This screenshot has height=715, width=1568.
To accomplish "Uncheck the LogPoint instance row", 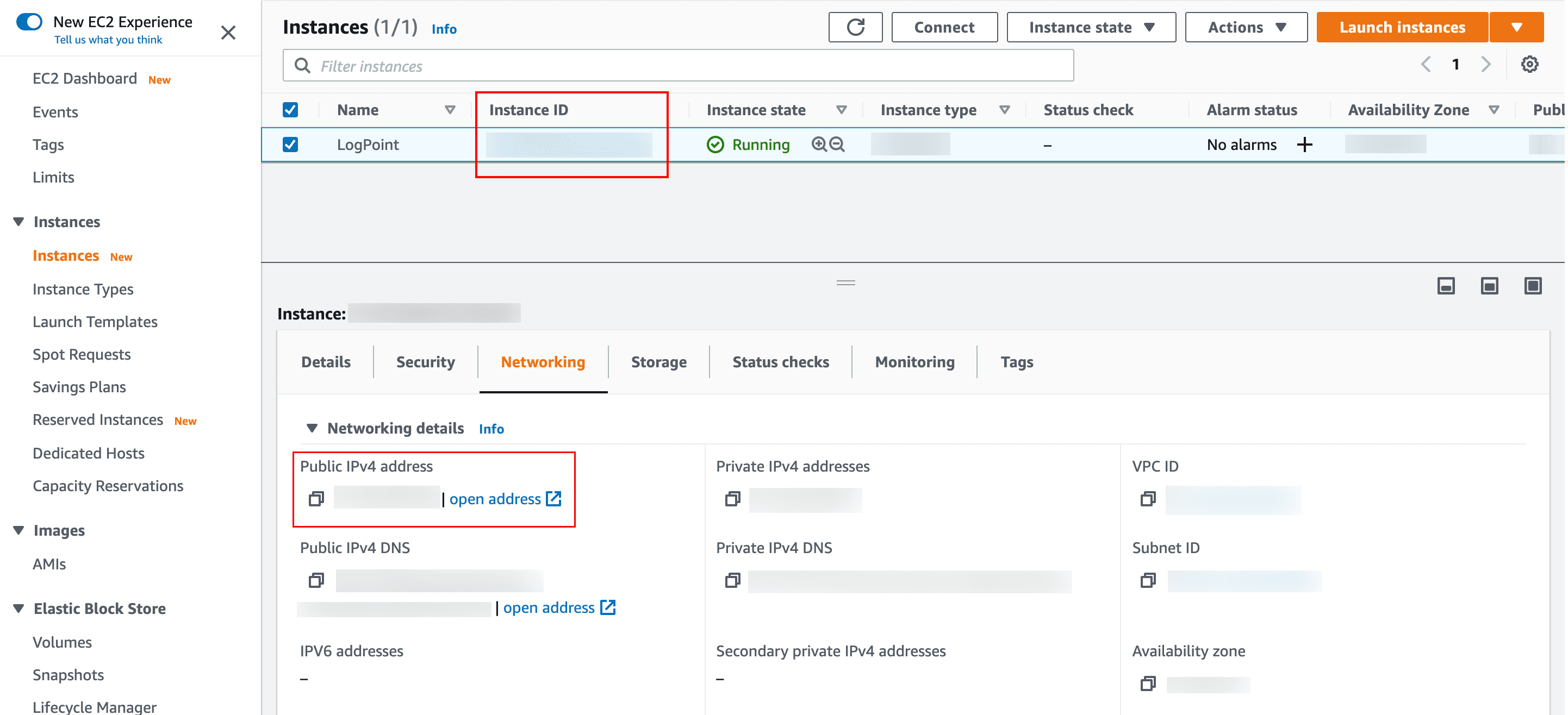I will coord(290,144).
